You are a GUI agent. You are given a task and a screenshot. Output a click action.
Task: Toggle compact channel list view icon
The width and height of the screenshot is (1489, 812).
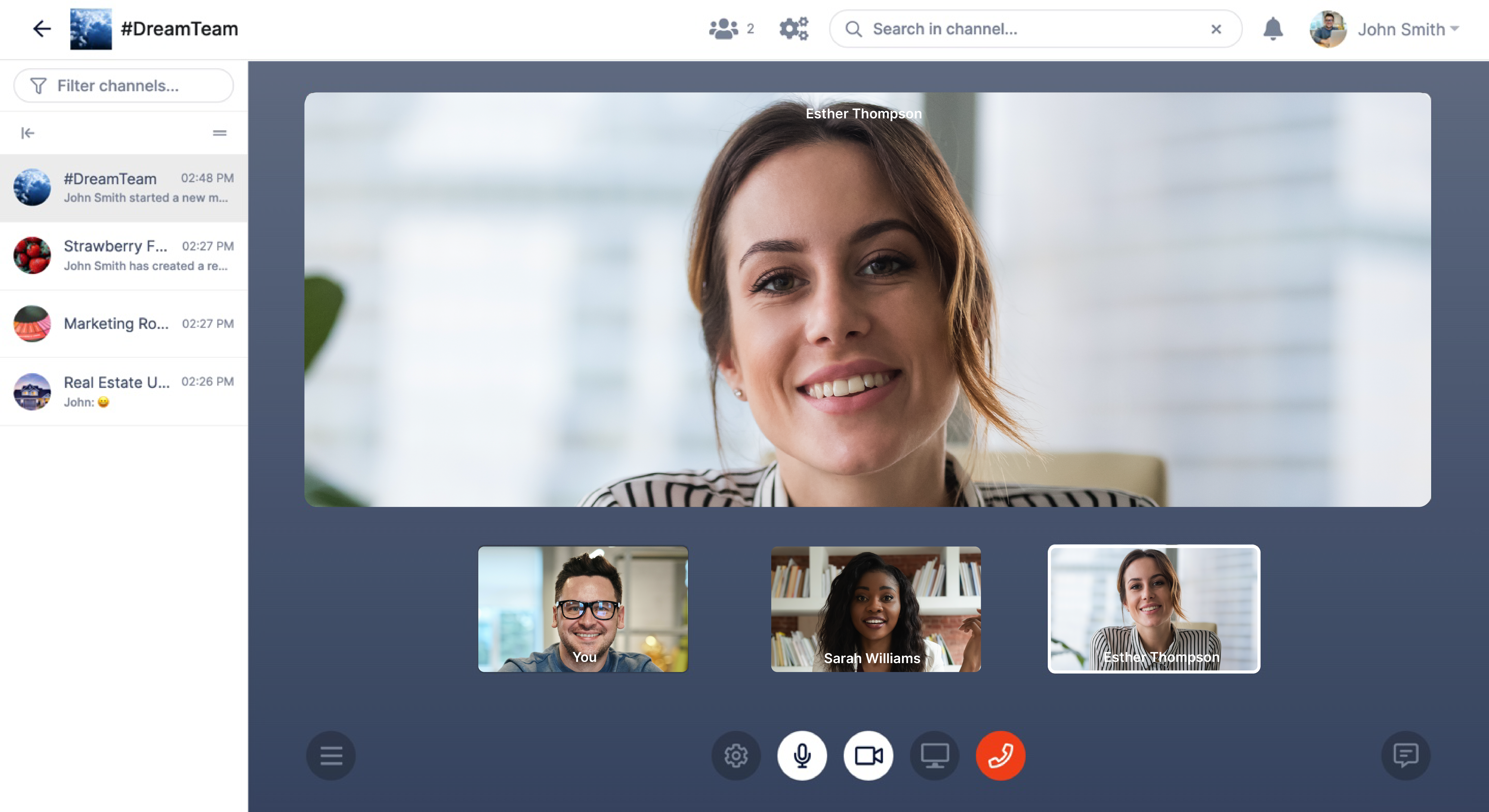pos(220,133)
